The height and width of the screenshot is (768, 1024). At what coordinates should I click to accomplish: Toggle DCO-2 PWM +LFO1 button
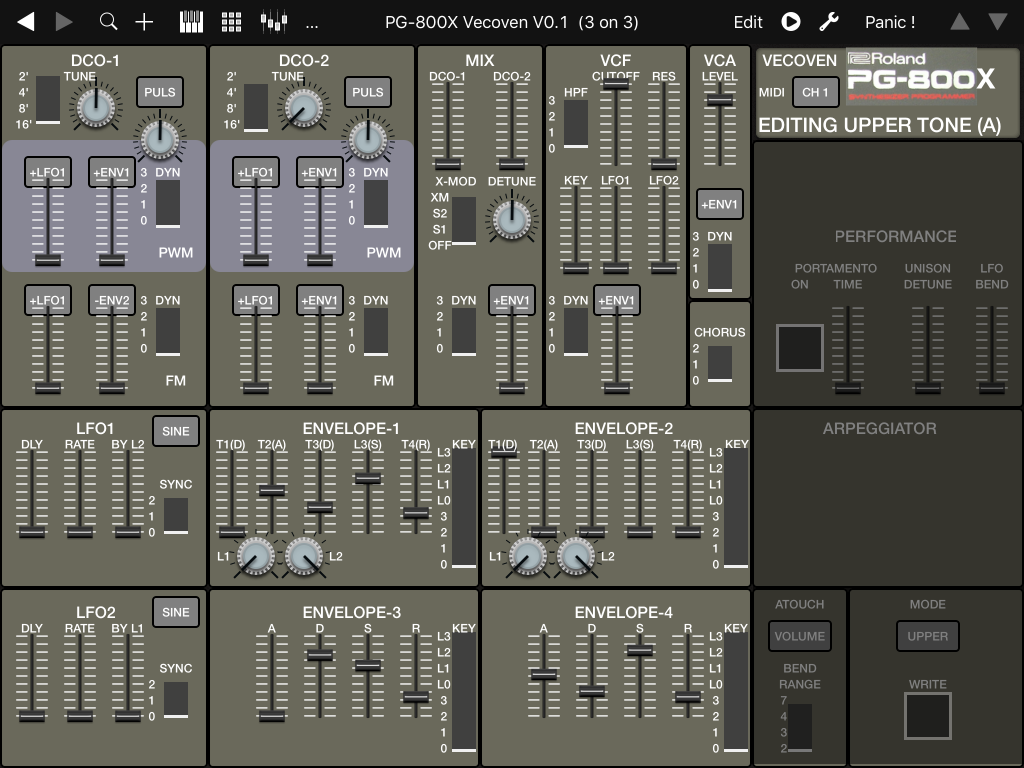pos(255,172)
